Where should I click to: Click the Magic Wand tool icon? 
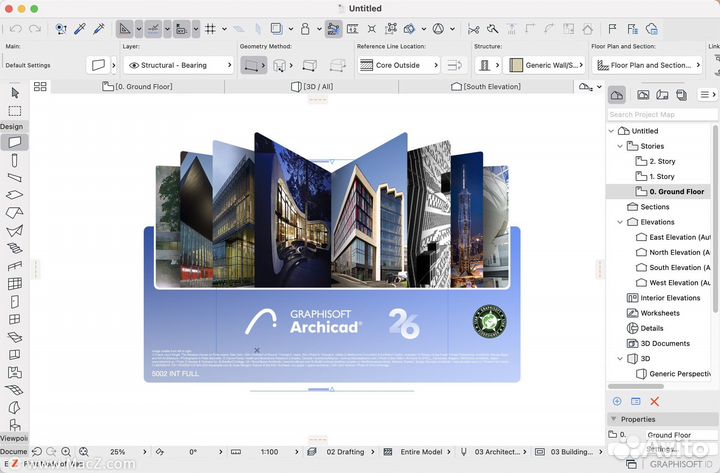coord(493,29)
